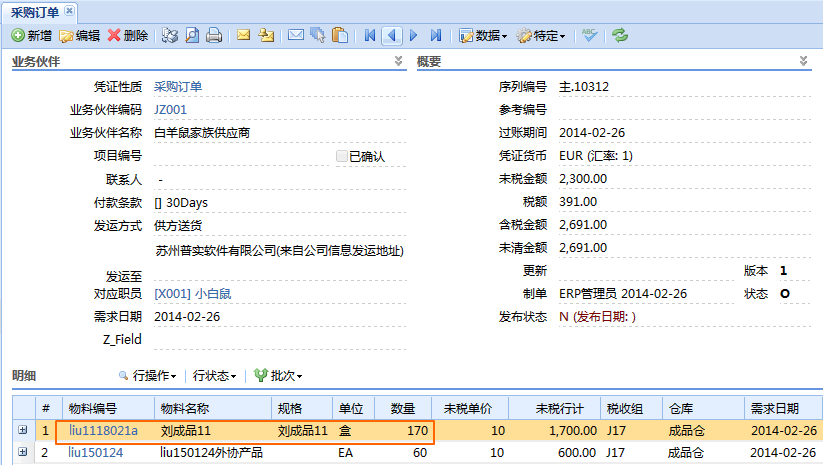
Task: Click the printer icon in toolbar
Action: (213, 35)
